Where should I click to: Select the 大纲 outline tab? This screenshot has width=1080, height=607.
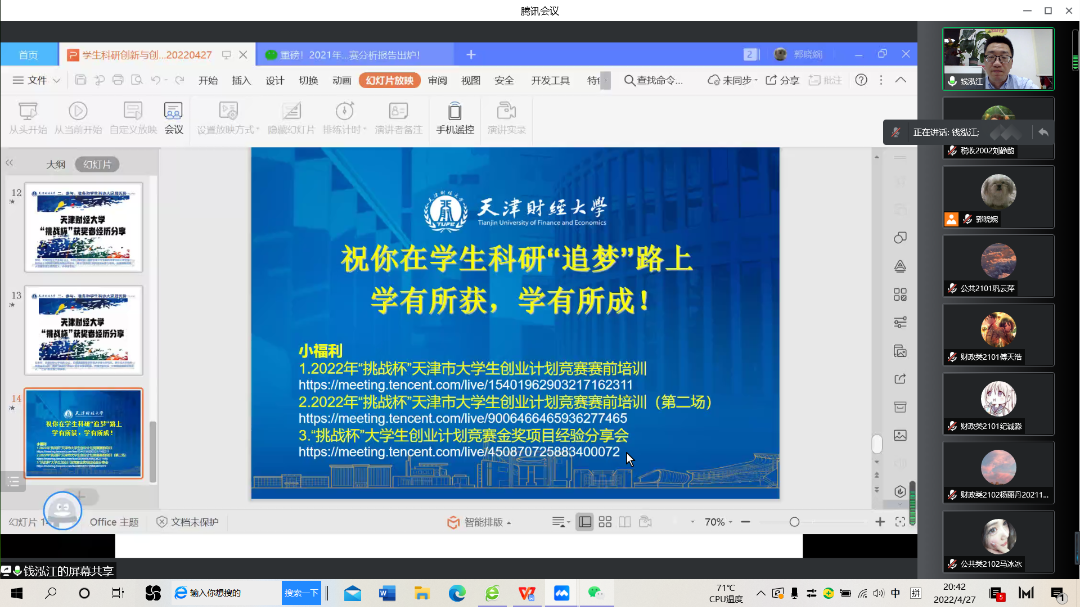pos(54,162)
